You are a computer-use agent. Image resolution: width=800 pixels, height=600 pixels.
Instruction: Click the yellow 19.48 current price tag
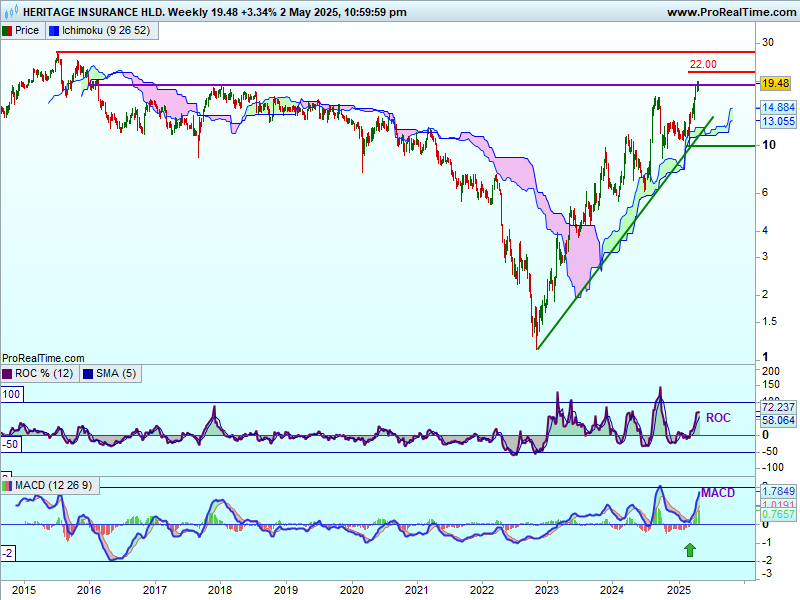[x=775, y=84]
